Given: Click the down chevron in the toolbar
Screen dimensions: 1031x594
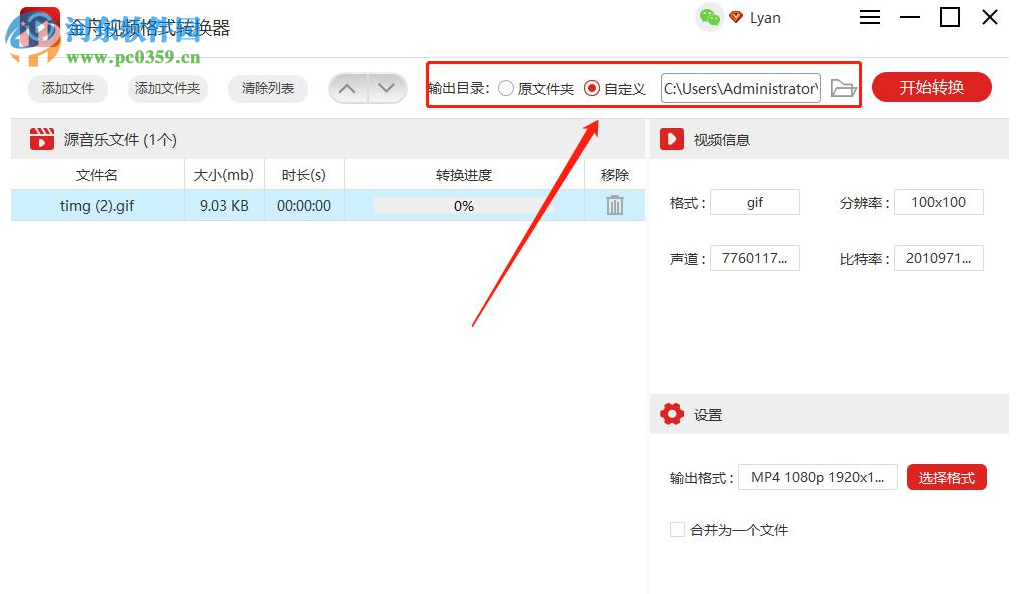Looking at the screenshot, I should point(387,88).
